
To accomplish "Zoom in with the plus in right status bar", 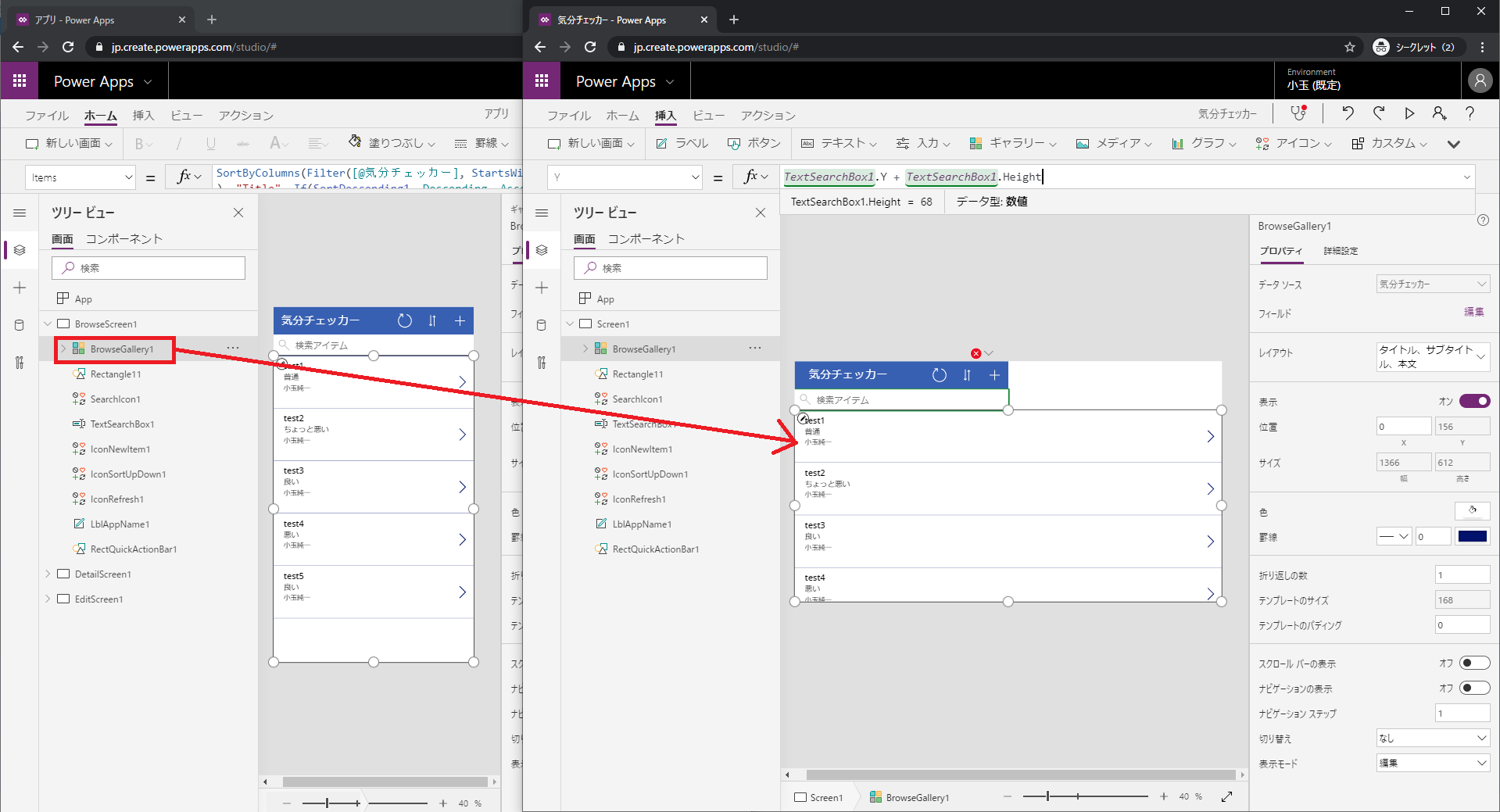I will (x=1164, y=796).
